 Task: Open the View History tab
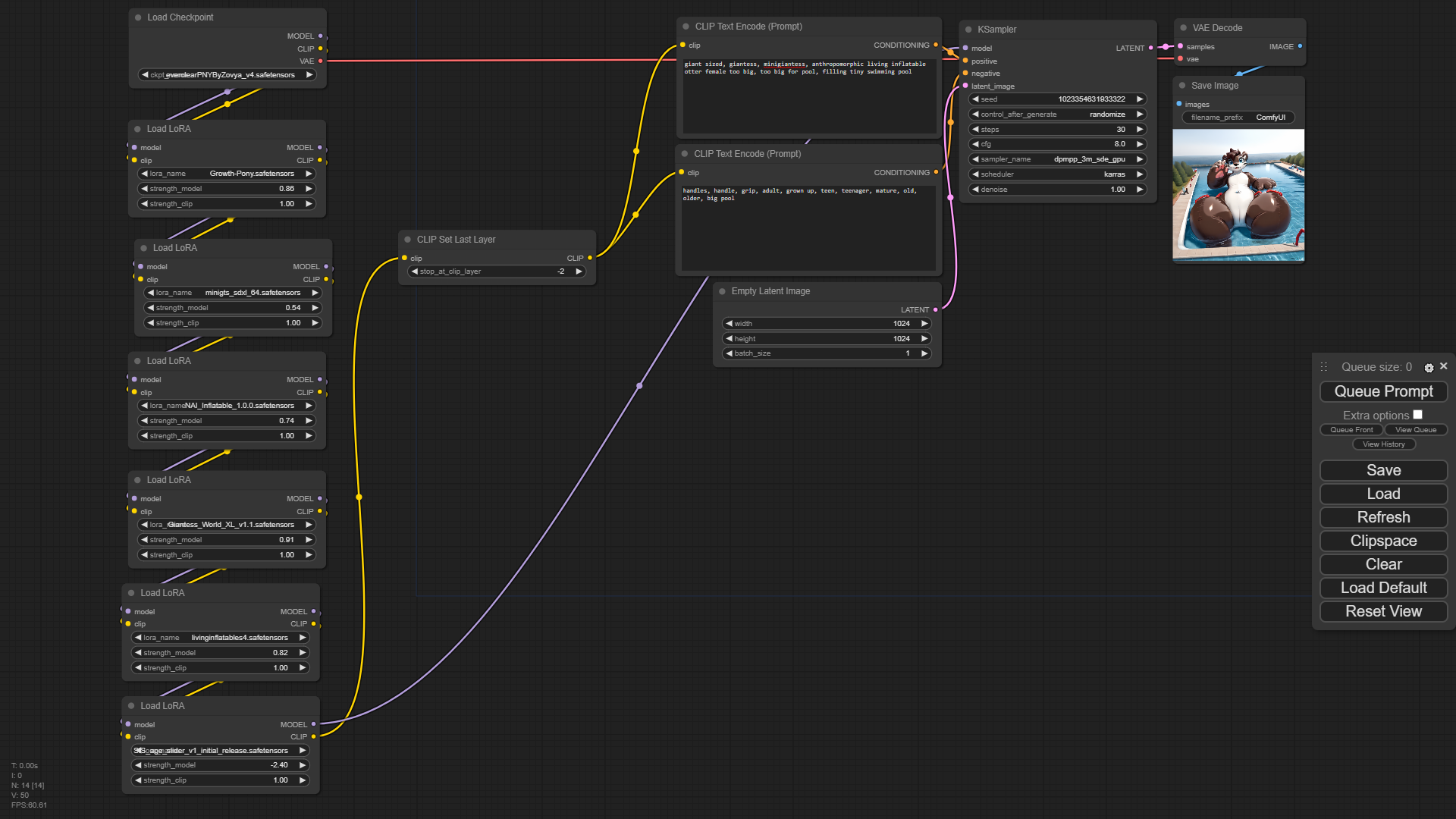(1383, 444)
